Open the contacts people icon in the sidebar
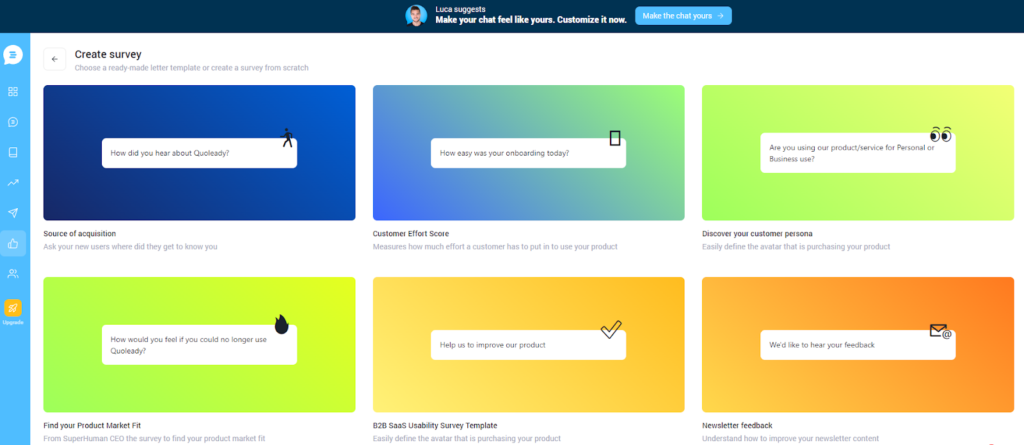 (13, 274)
